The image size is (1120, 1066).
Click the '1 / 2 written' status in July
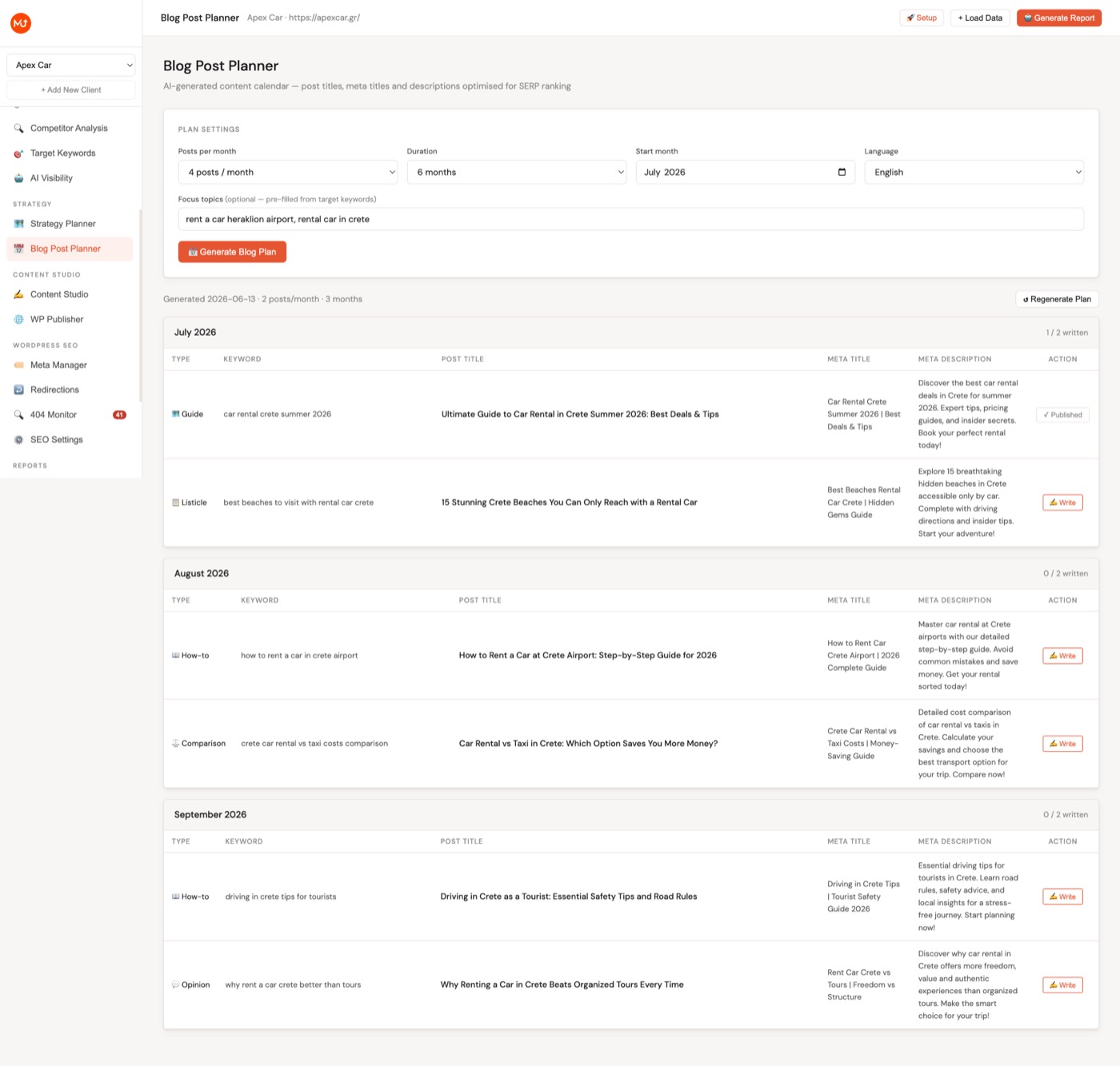[x=1066, y=333]
